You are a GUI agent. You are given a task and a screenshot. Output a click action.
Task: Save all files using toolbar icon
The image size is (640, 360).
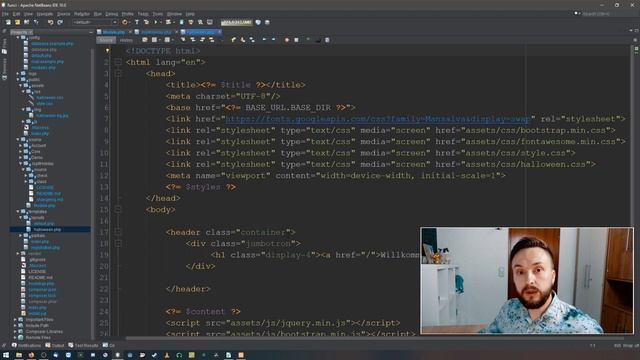click(36, 22)
